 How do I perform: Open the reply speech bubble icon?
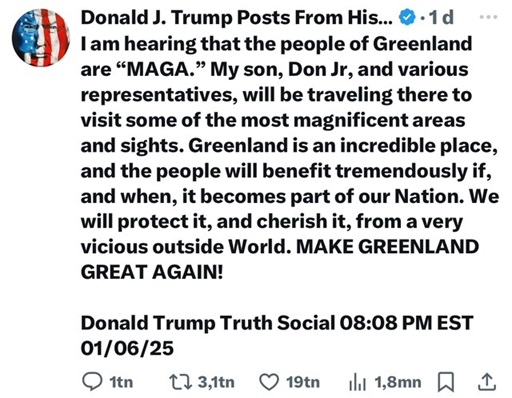[x=92, y=382]
